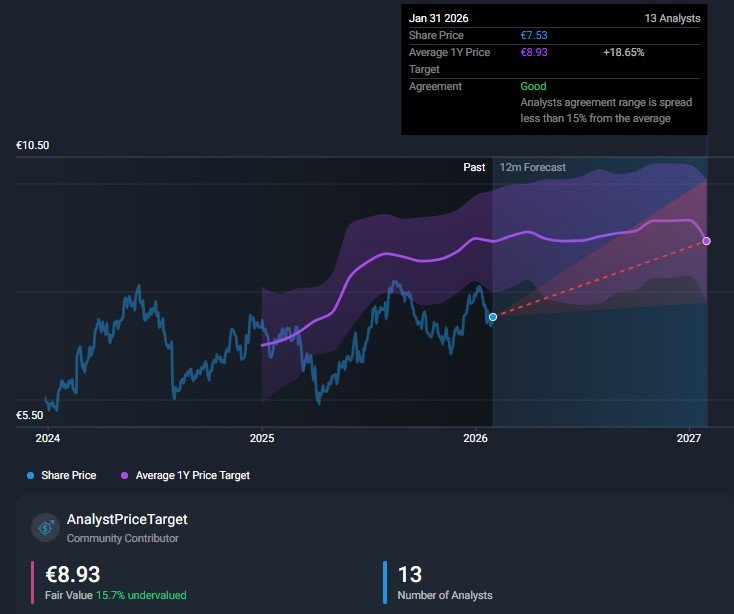Click the Community Contributor subtitle

pyautogui.click(x=122, y=538)
